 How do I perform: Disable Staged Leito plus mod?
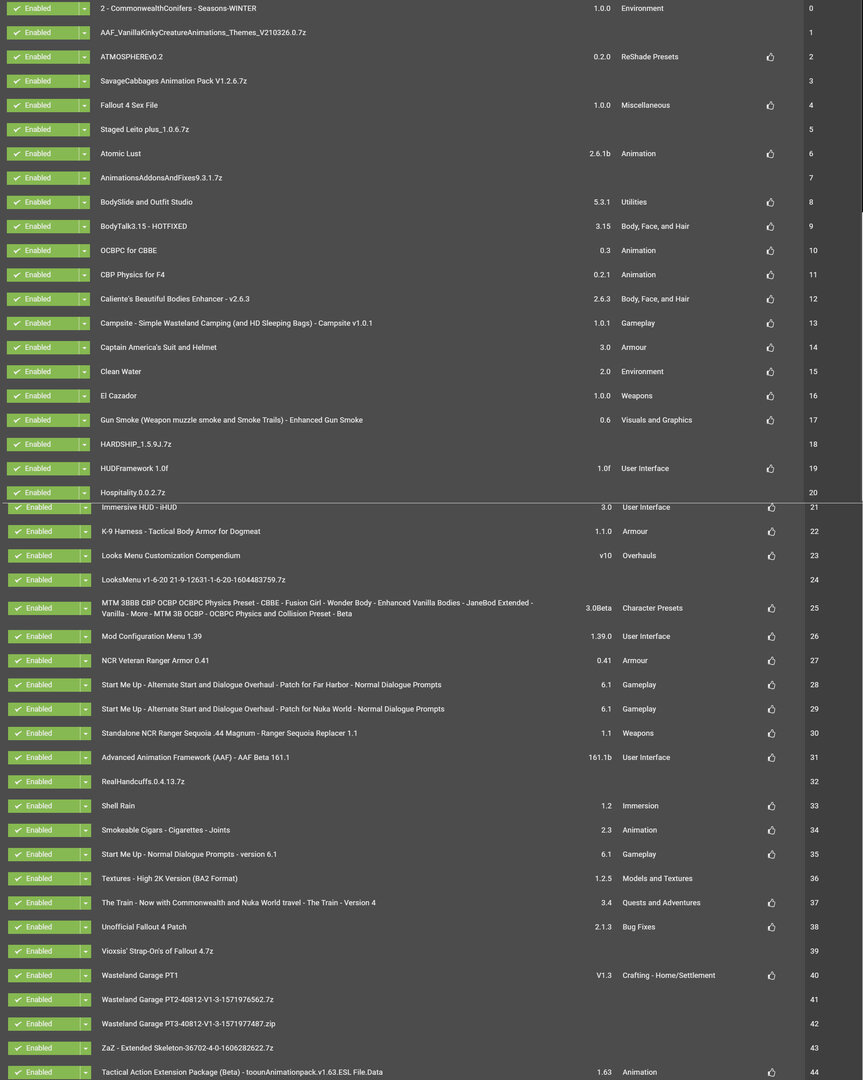[x=43, y=129]
